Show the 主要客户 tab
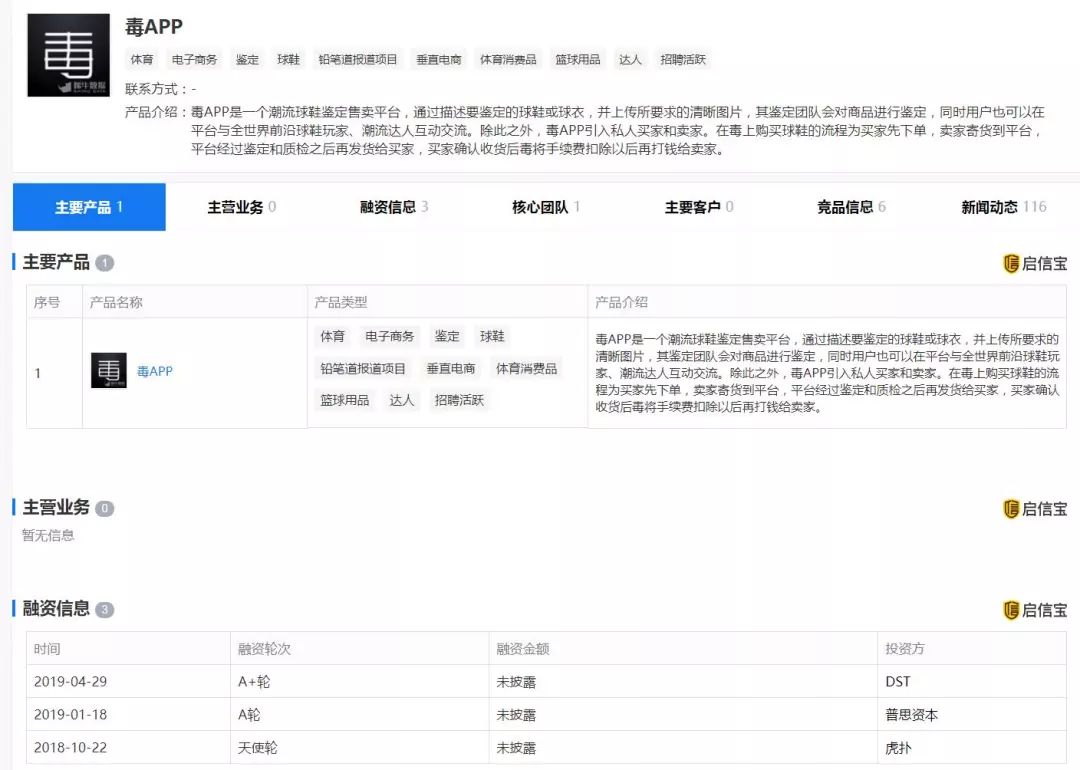The height and width of the screenshot is (770, 1080). pos(699,207)
